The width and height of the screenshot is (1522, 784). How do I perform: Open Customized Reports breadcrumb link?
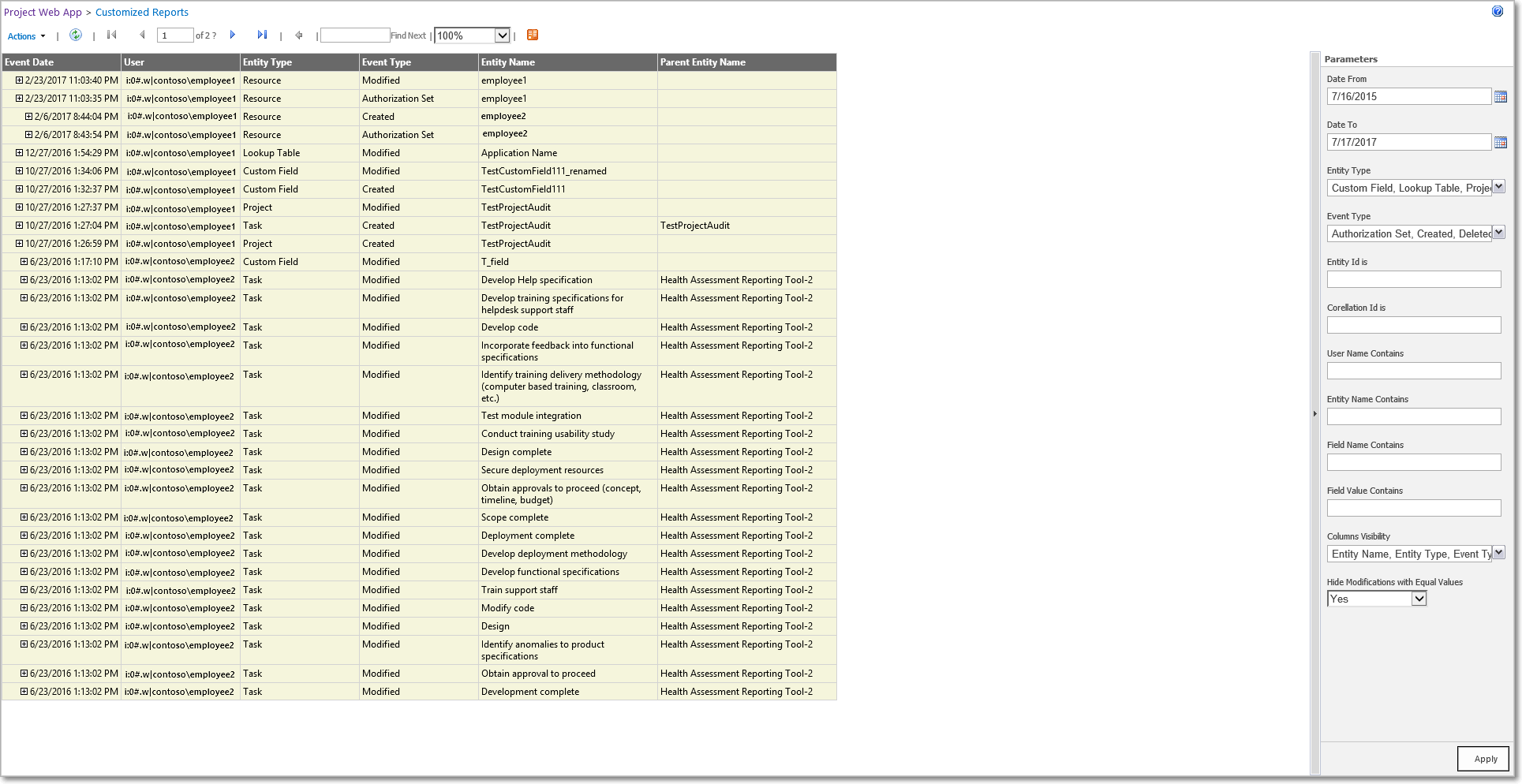[142, 13]
